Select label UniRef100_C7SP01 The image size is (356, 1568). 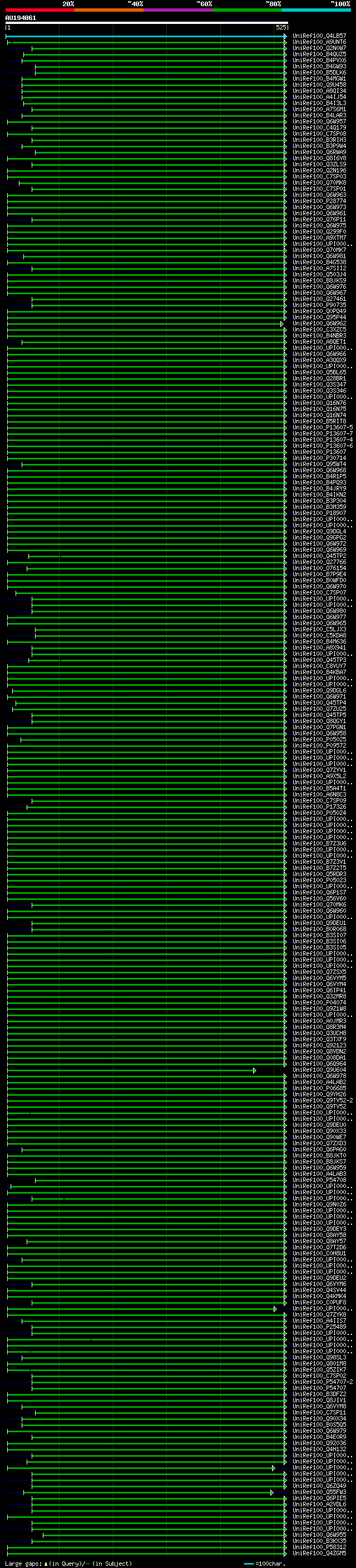(319, 189)
